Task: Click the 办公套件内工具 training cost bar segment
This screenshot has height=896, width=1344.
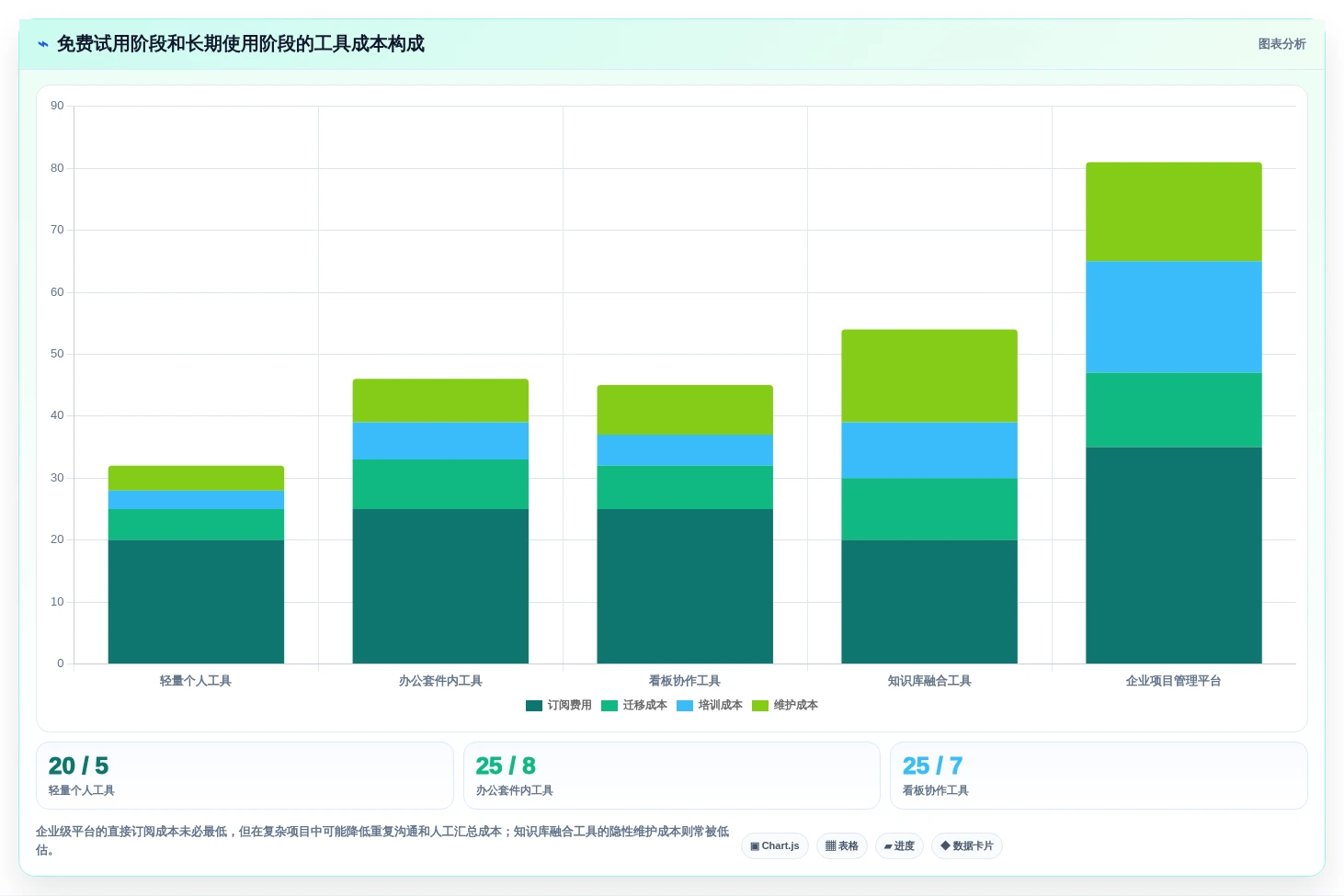Action: [x=440, y=441]
